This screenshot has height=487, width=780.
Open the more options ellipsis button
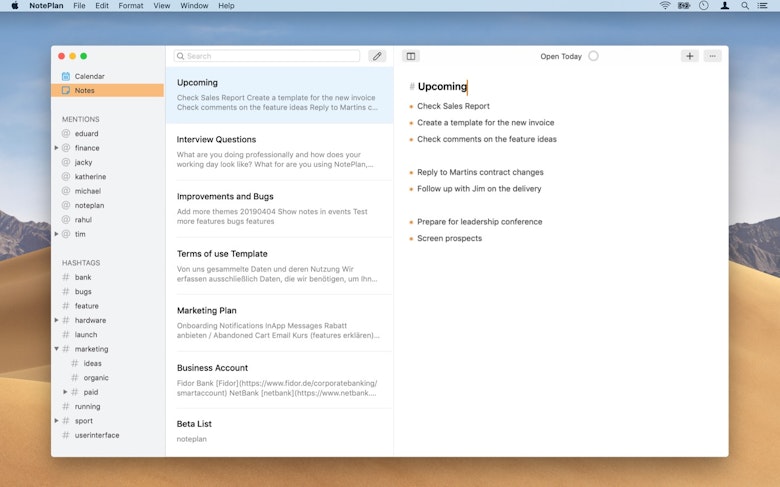click(712, 56)
